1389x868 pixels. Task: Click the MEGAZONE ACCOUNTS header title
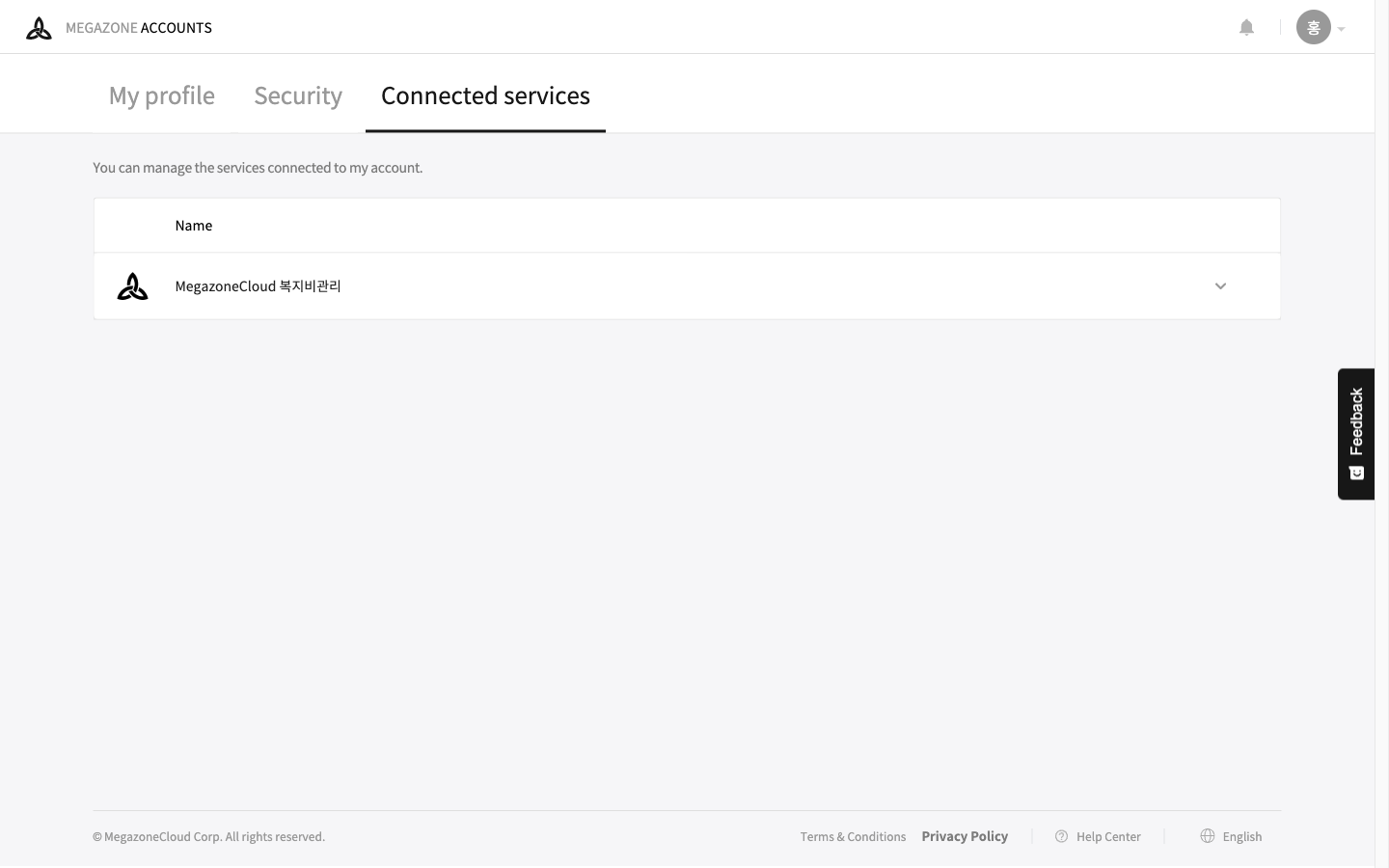pyautogui.click(x=139, y=28)
